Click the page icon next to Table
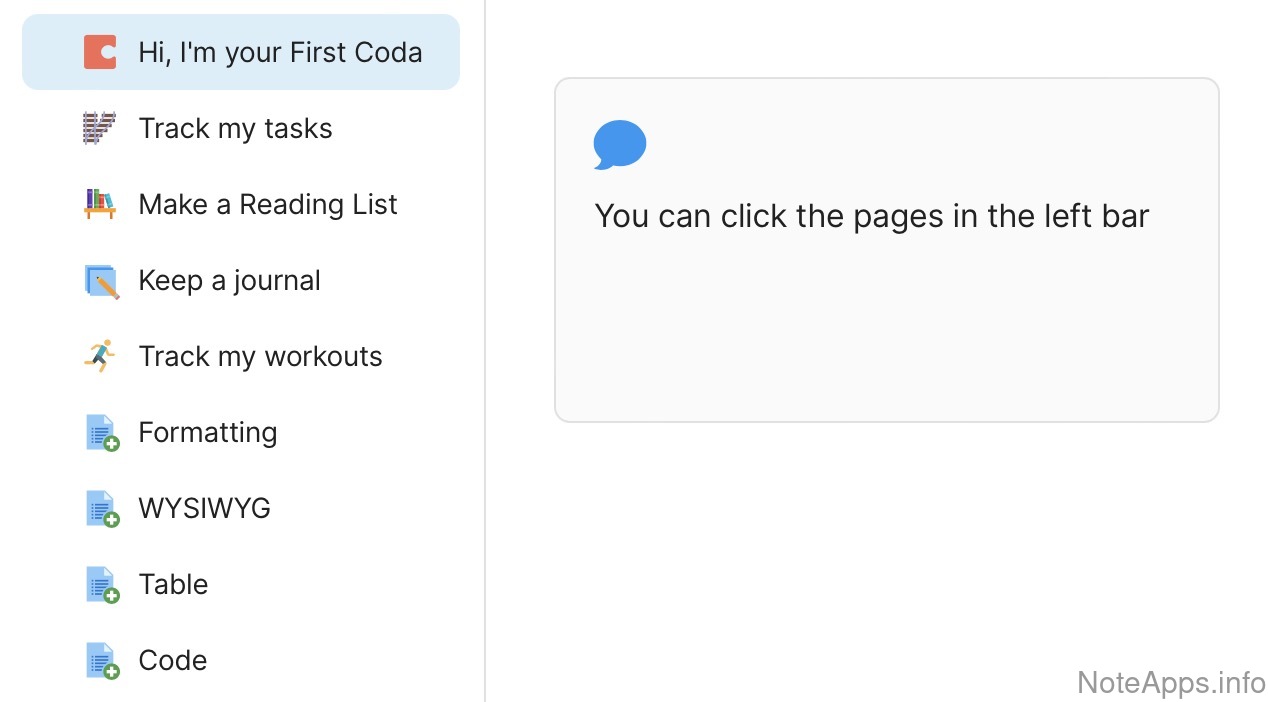The height and width of the screenshot is (702, 1268). [101, 585]
